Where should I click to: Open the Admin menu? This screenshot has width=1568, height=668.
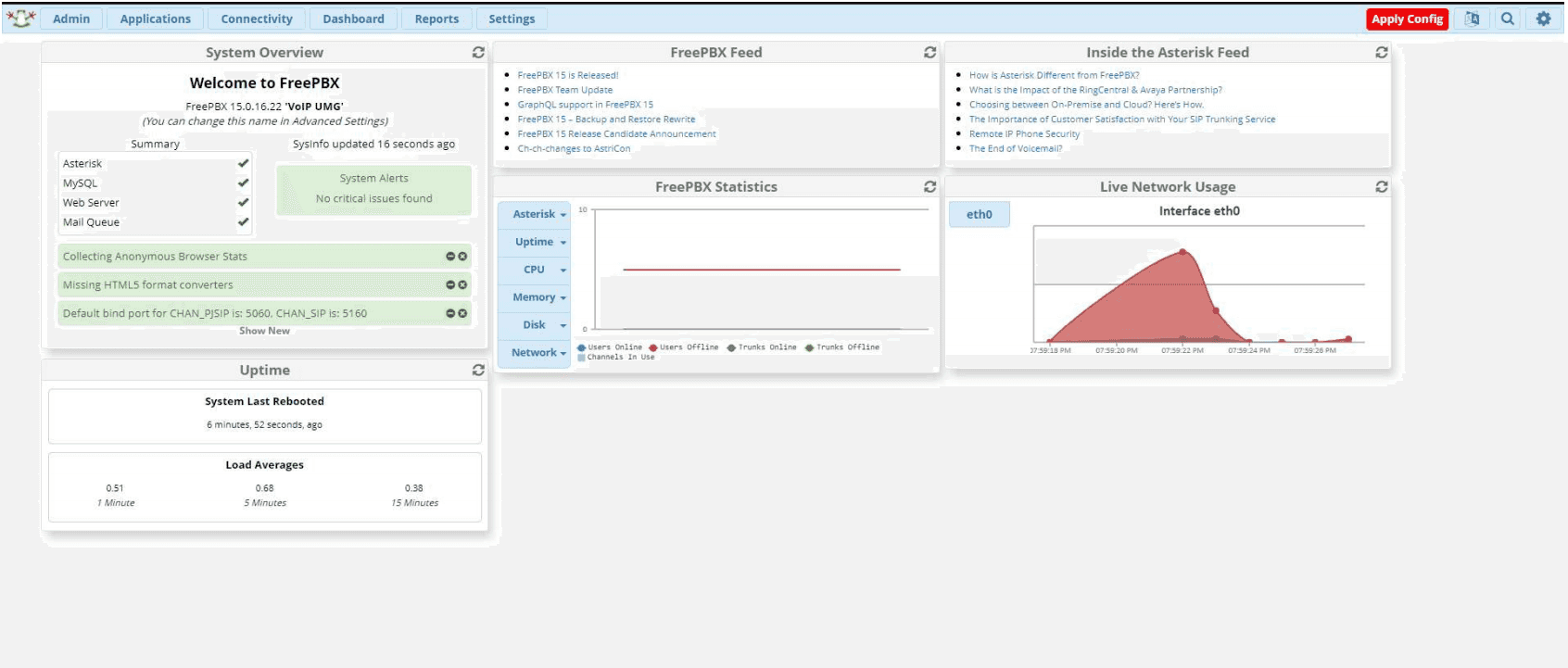[71, 19]
